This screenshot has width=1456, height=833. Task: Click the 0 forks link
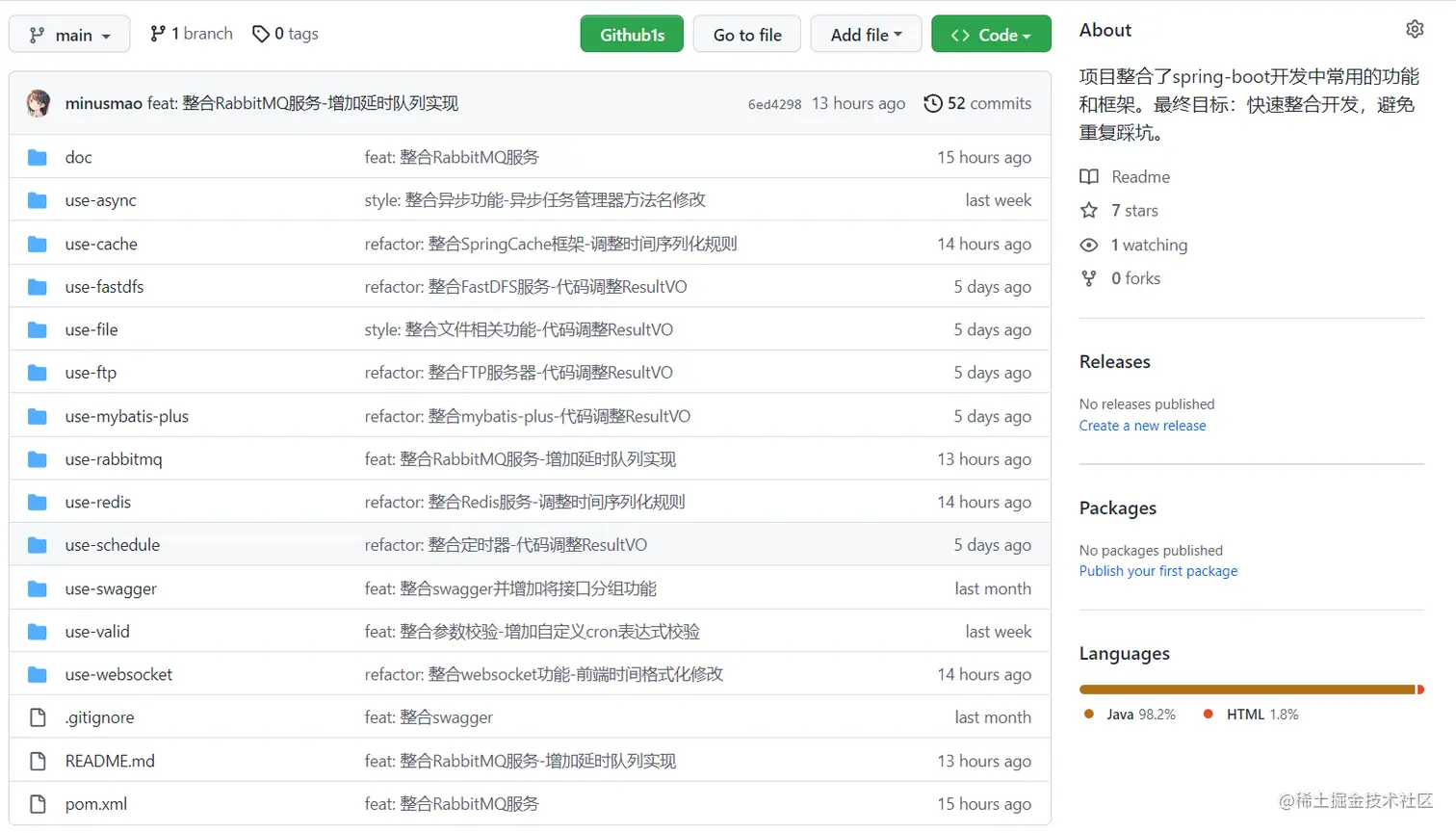click(1135, 278)
